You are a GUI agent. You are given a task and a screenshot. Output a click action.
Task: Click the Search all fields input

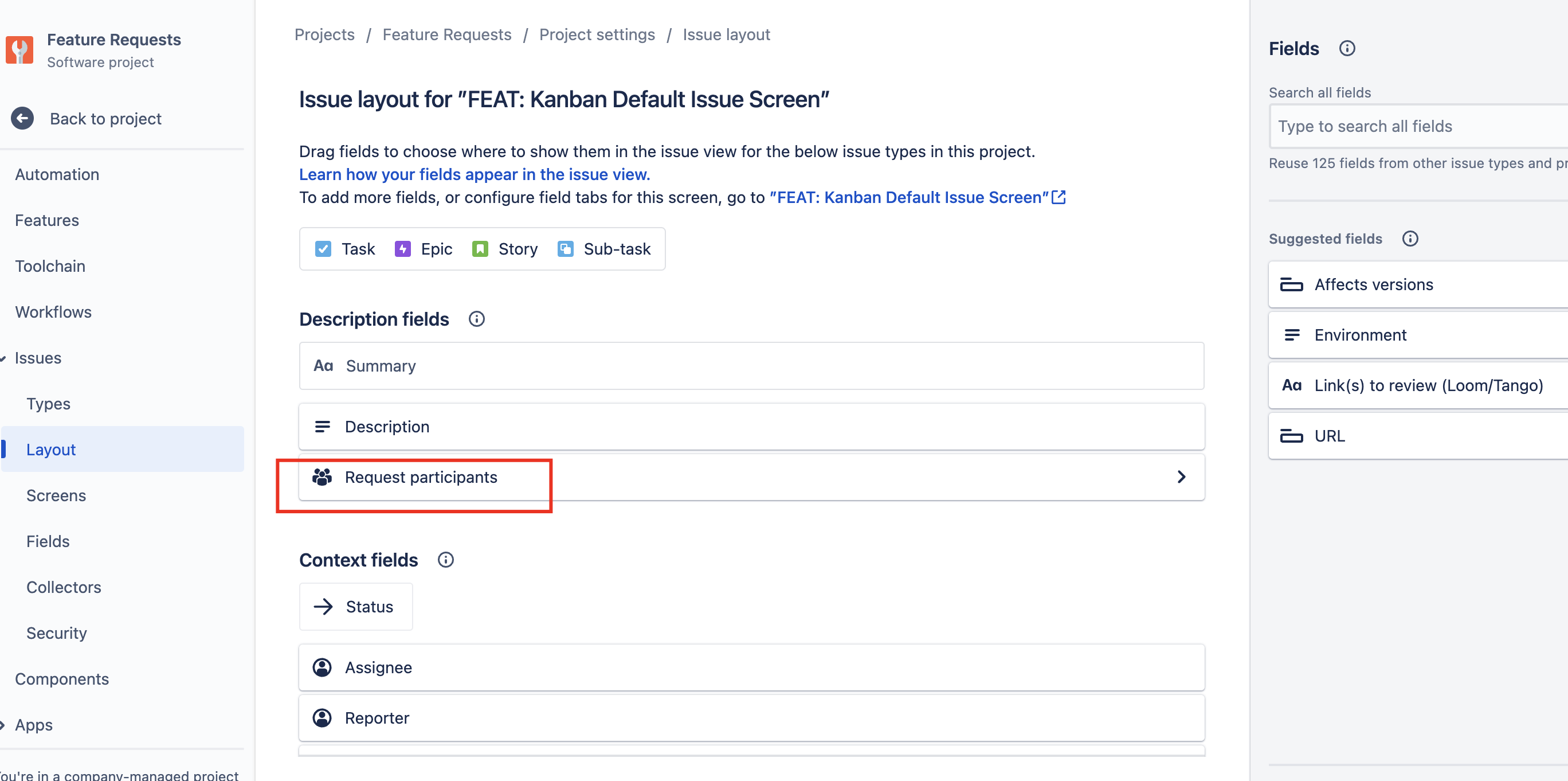pos(1418,126)
